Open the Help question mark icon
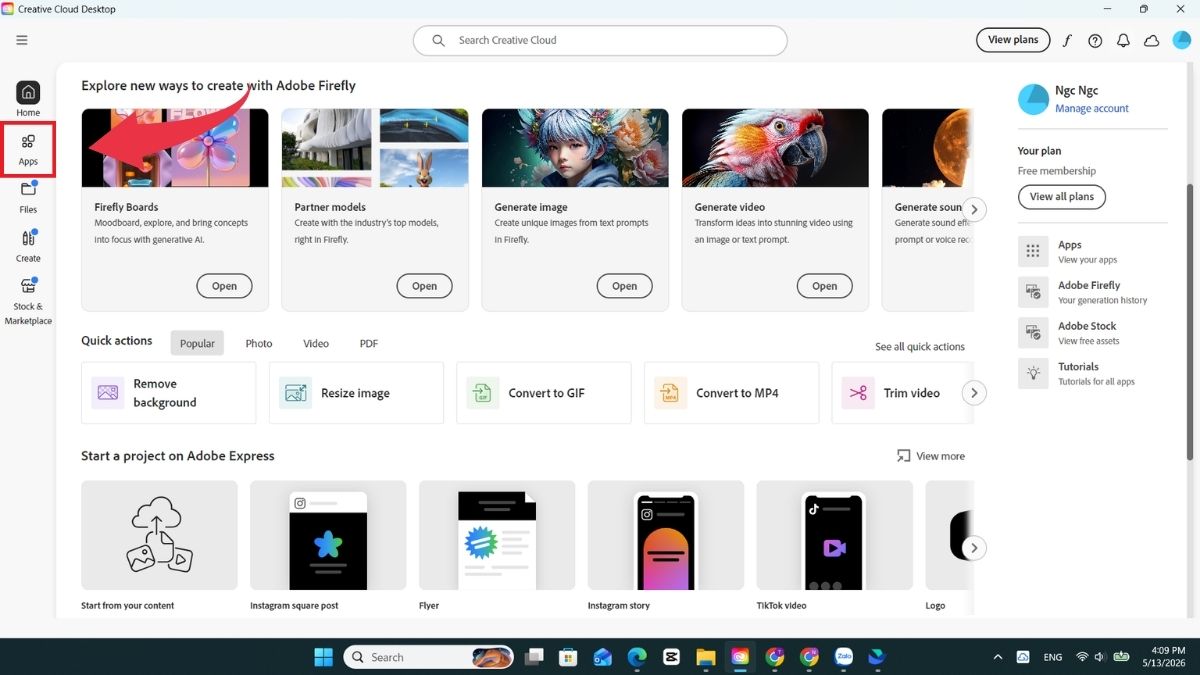1200x675 pixels. click(x=1095, y=40)
